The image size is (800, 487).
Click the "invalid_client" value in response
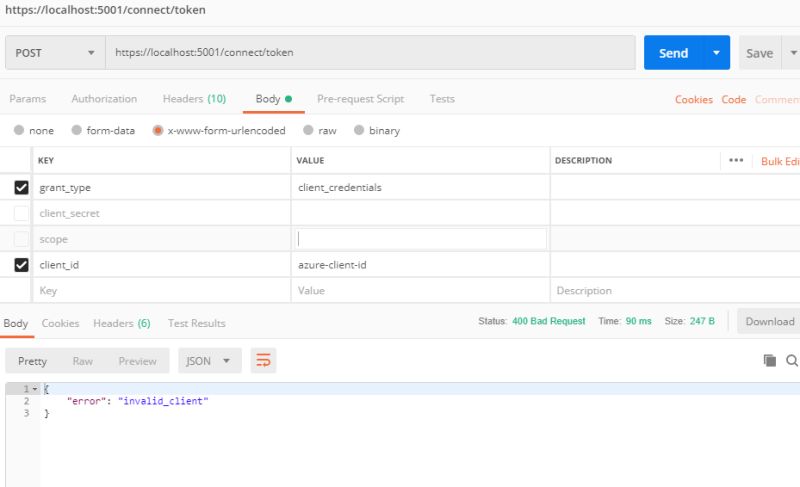click(163, 401)
